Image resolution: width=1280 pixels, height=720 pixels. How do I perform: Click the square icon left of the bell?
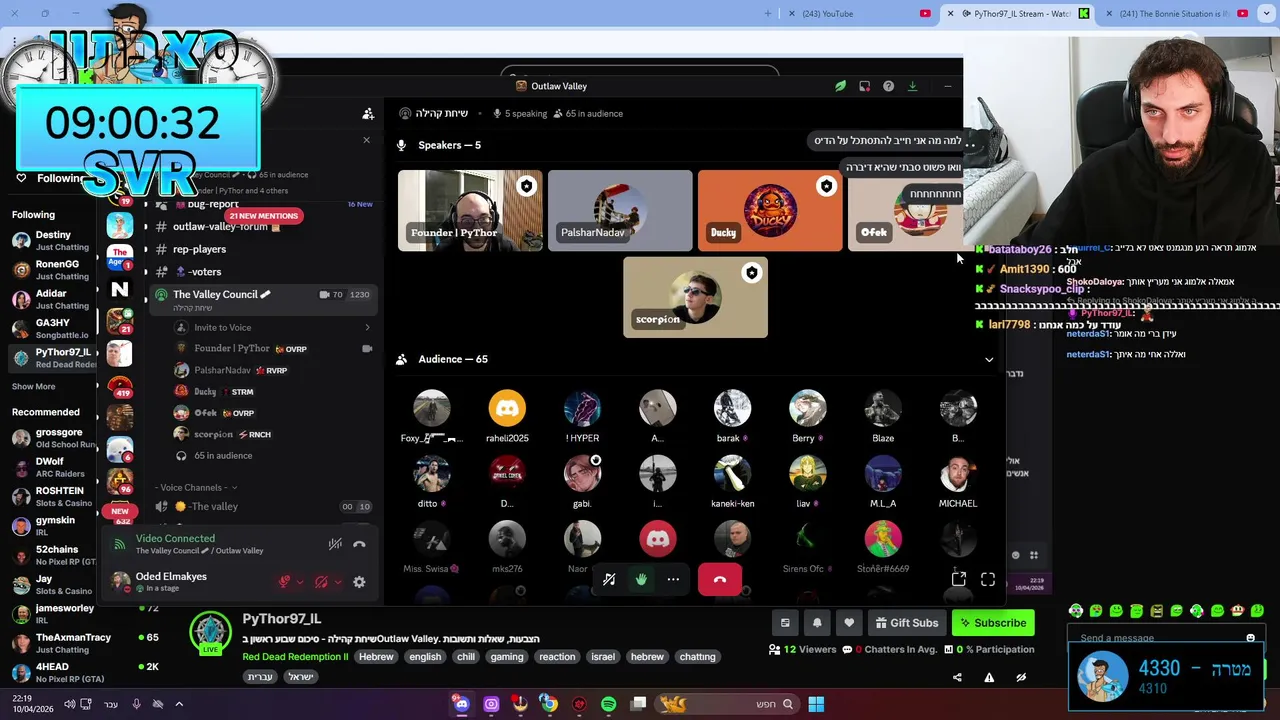785,623
